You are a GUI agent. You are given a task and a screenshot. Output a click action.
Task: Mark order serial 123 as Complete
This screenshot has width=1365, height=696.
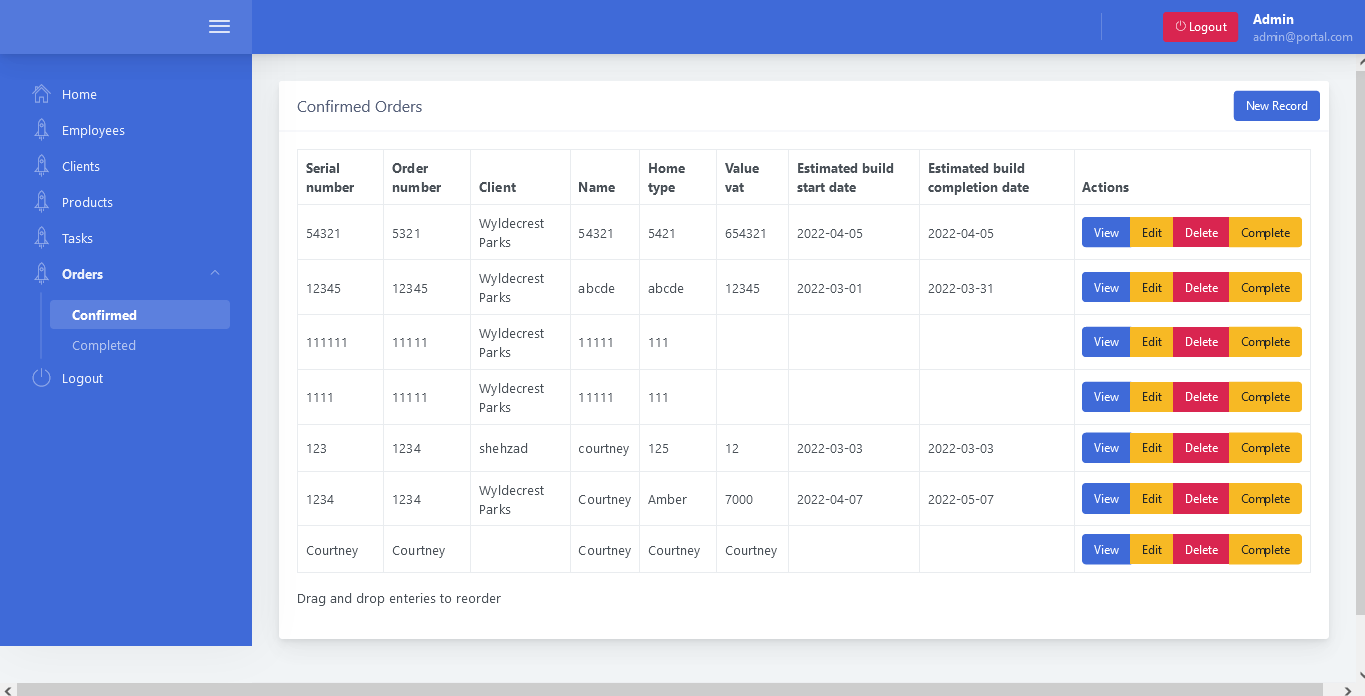tap(1265, 448)
